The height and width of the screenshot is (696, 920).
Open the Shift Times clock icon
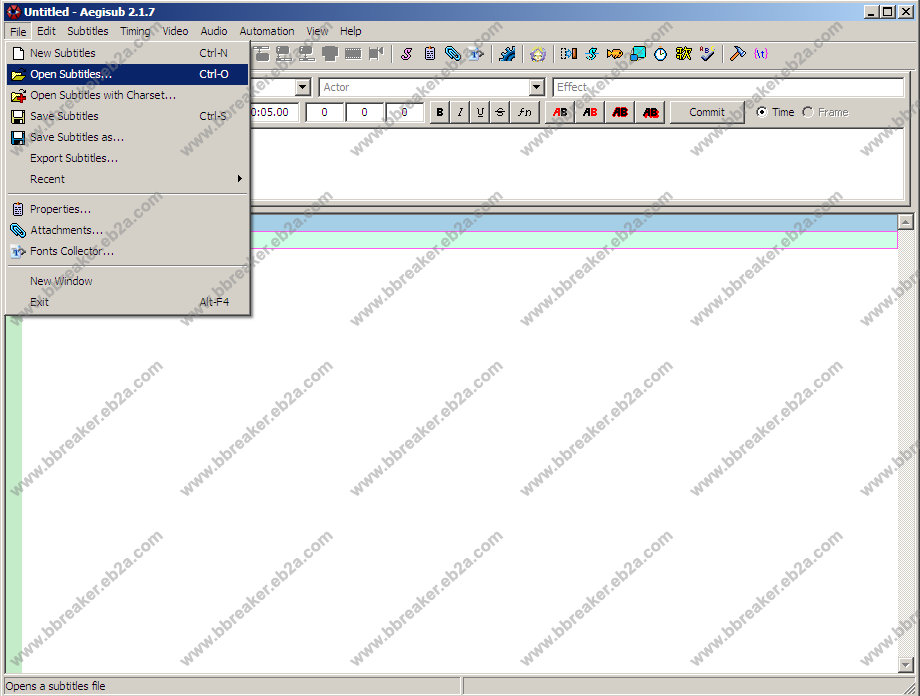[x=660, y=54]
